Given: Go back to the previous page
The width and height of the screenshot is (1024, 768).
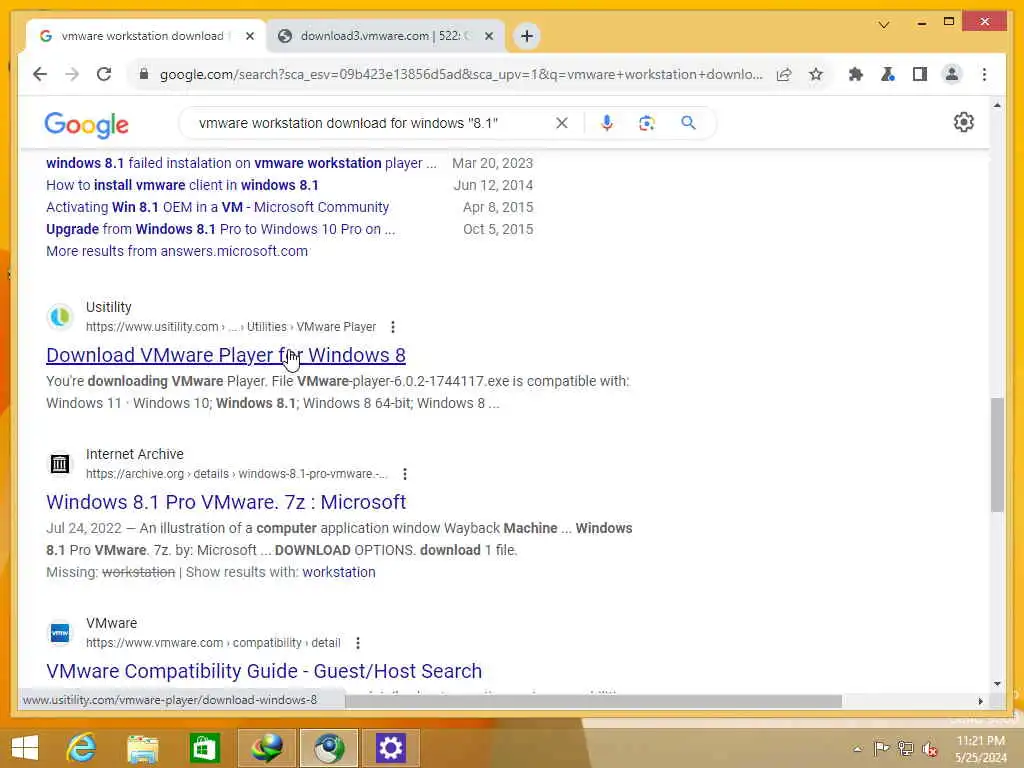Looking at the screenshot, I should coord(40,74).
